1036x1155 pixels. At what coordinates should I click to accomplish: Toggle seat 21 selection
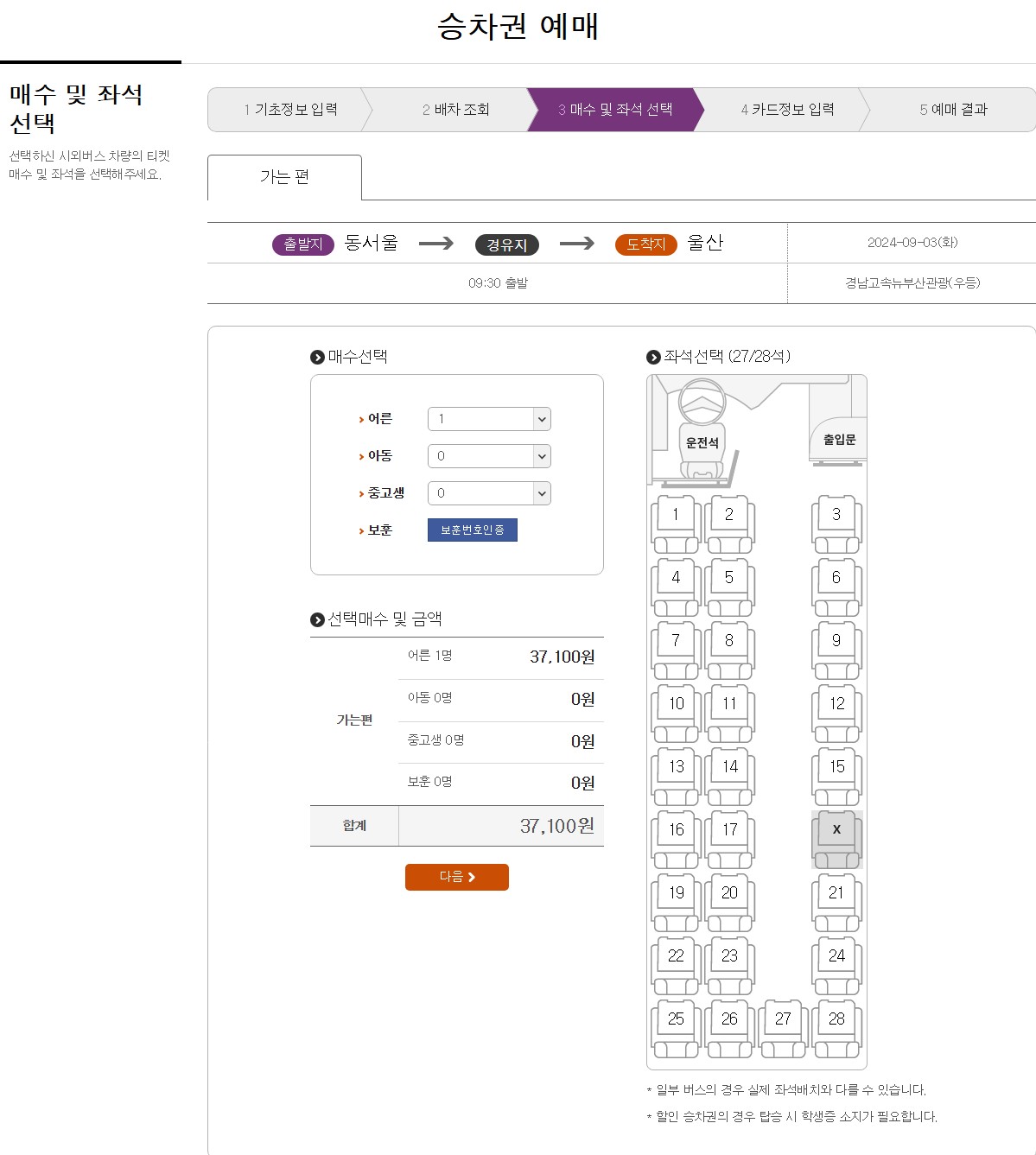coord(835,893)
